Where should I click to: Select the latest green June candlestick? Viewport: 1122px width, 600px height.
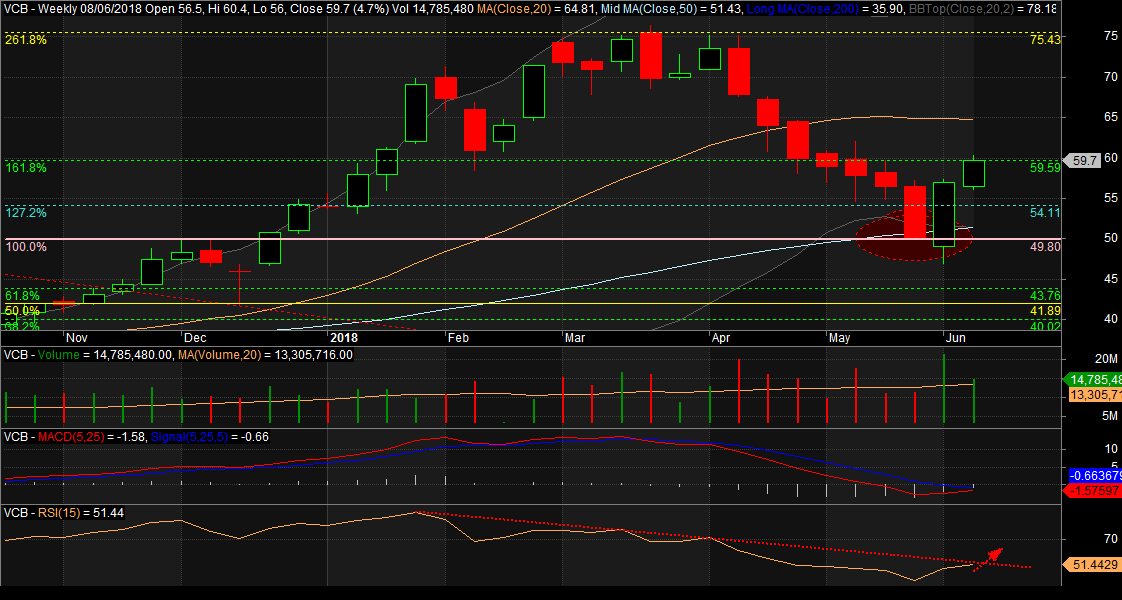(x=974, y=173)
